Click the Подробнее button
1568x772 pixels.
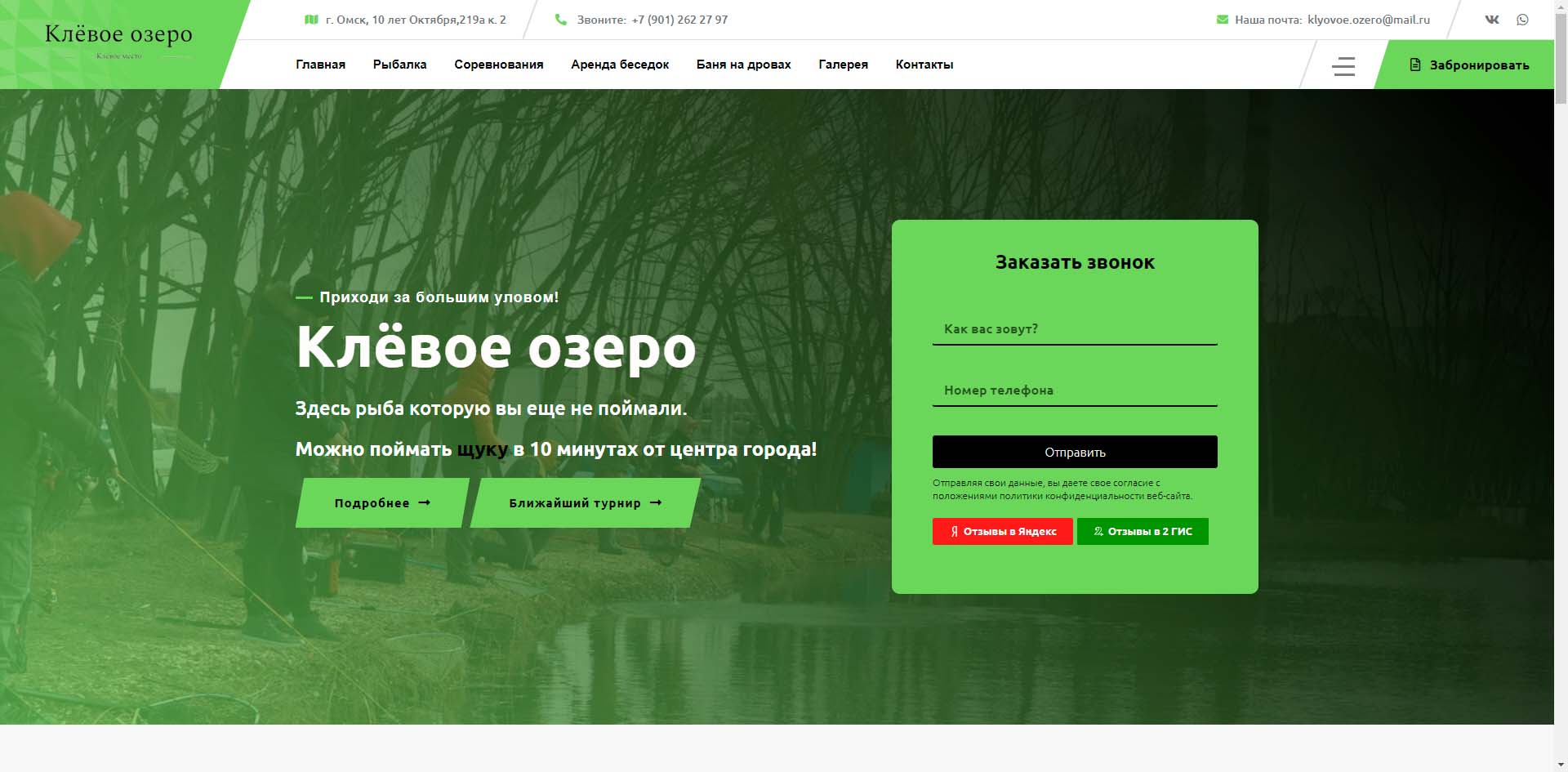[x=381, y=502]
